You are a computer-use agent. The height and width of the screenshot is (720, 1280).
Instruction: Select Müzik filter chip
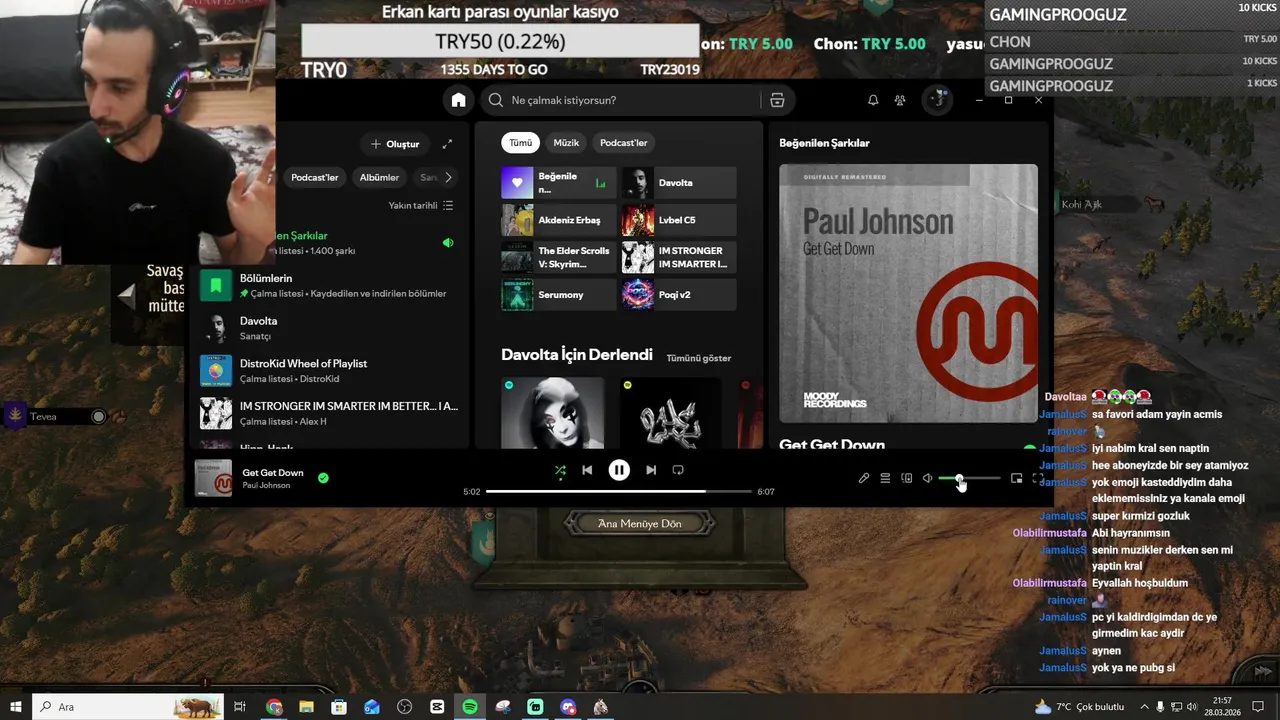click(x=566, y=143)
